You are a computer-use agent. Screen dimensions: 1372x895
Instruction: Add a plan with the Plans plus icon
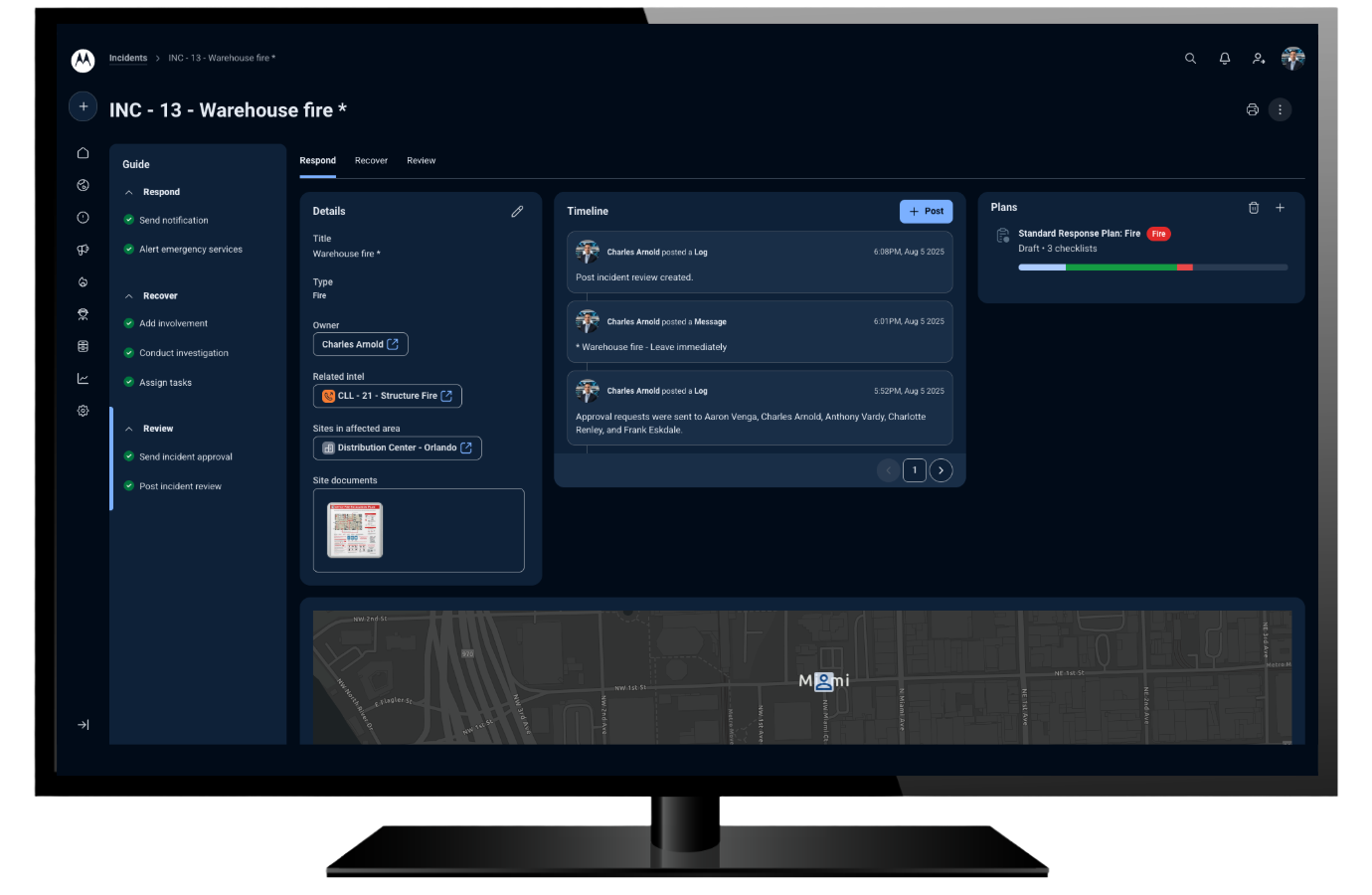pyautogui.click(x=1281, y=208)
